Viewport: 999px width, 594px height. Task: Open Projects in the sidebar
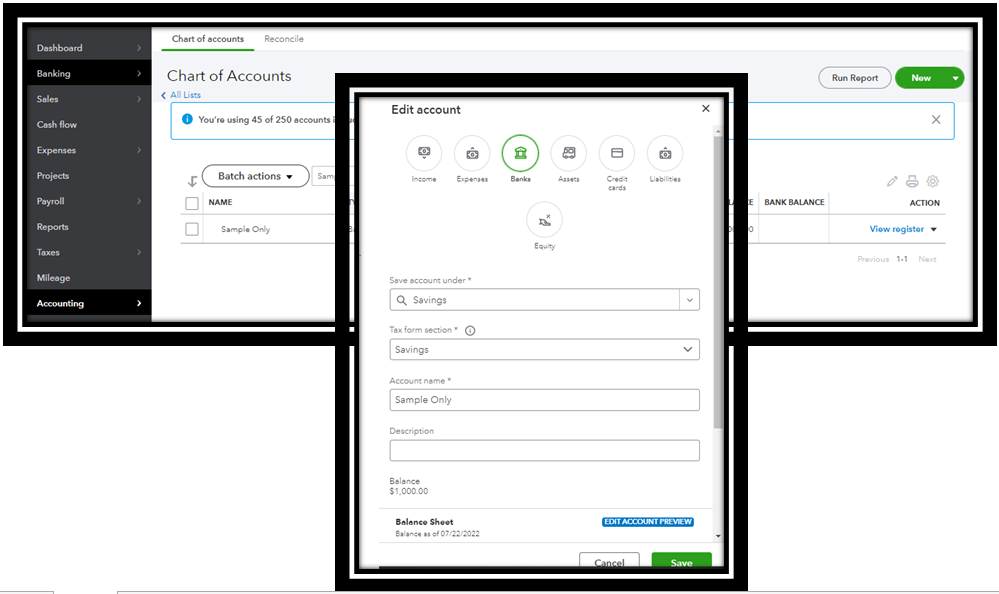point(53,175)
